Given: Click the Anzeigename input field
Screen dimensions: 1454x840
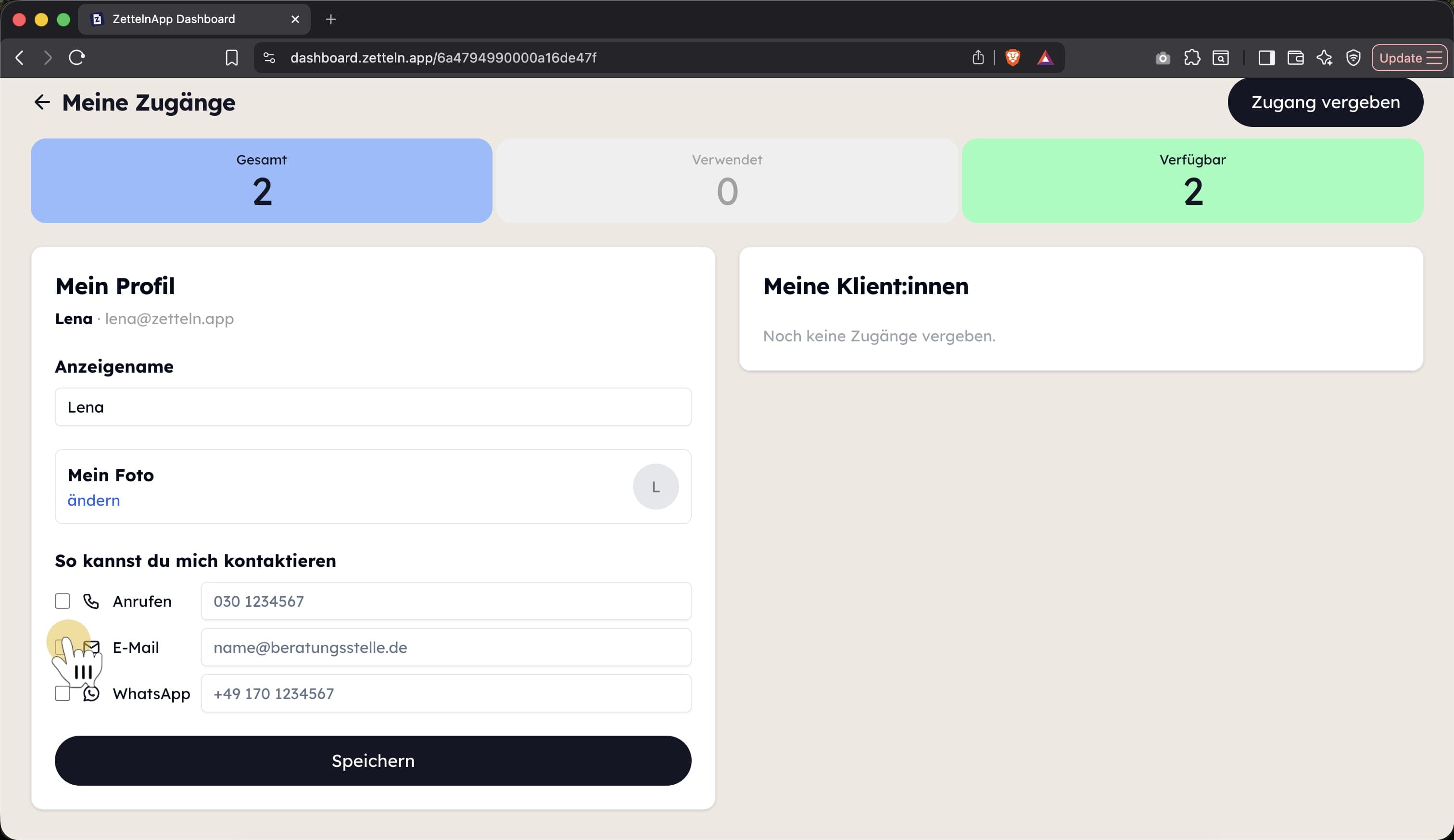Looking at the screenshot, I should pyautogui.click(x=373, y=407).
